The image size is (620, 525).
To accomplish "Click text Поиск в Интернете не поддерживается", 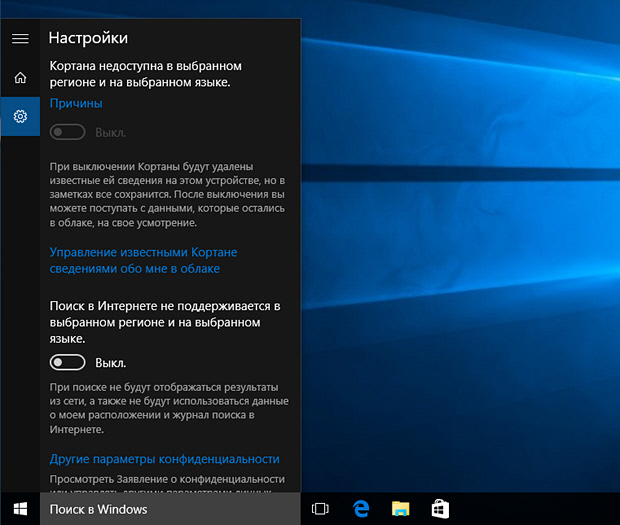I will pos(165,322).
